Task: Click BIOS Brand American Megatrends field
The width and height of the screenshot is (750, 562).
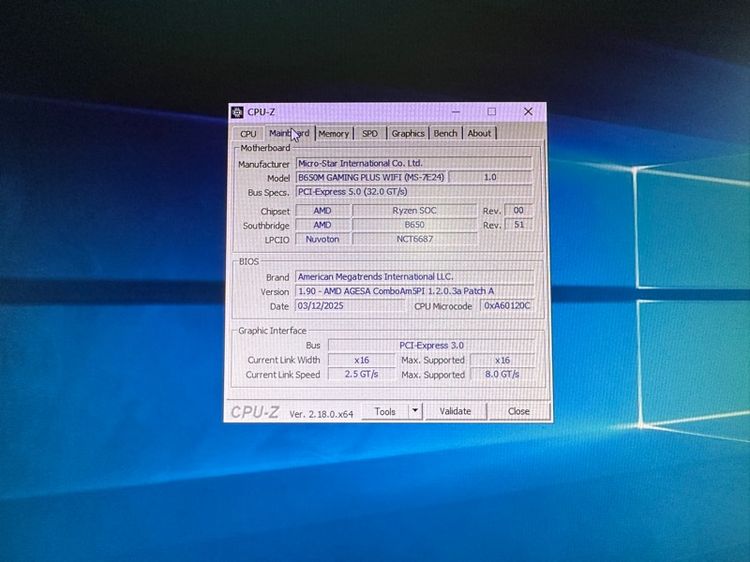Action: pos(414,277)
